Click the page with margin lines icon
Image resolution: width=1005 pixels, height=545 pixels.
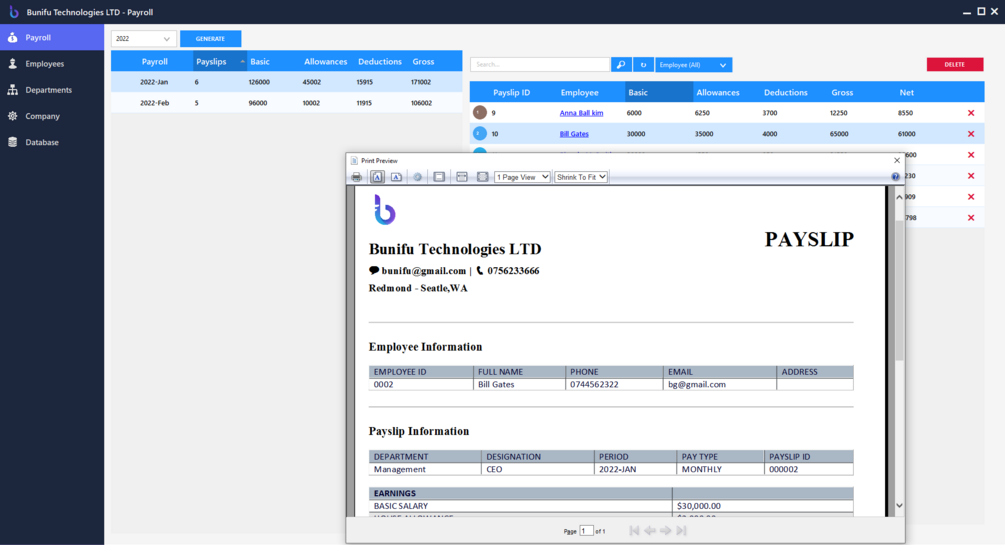[461, 177]
